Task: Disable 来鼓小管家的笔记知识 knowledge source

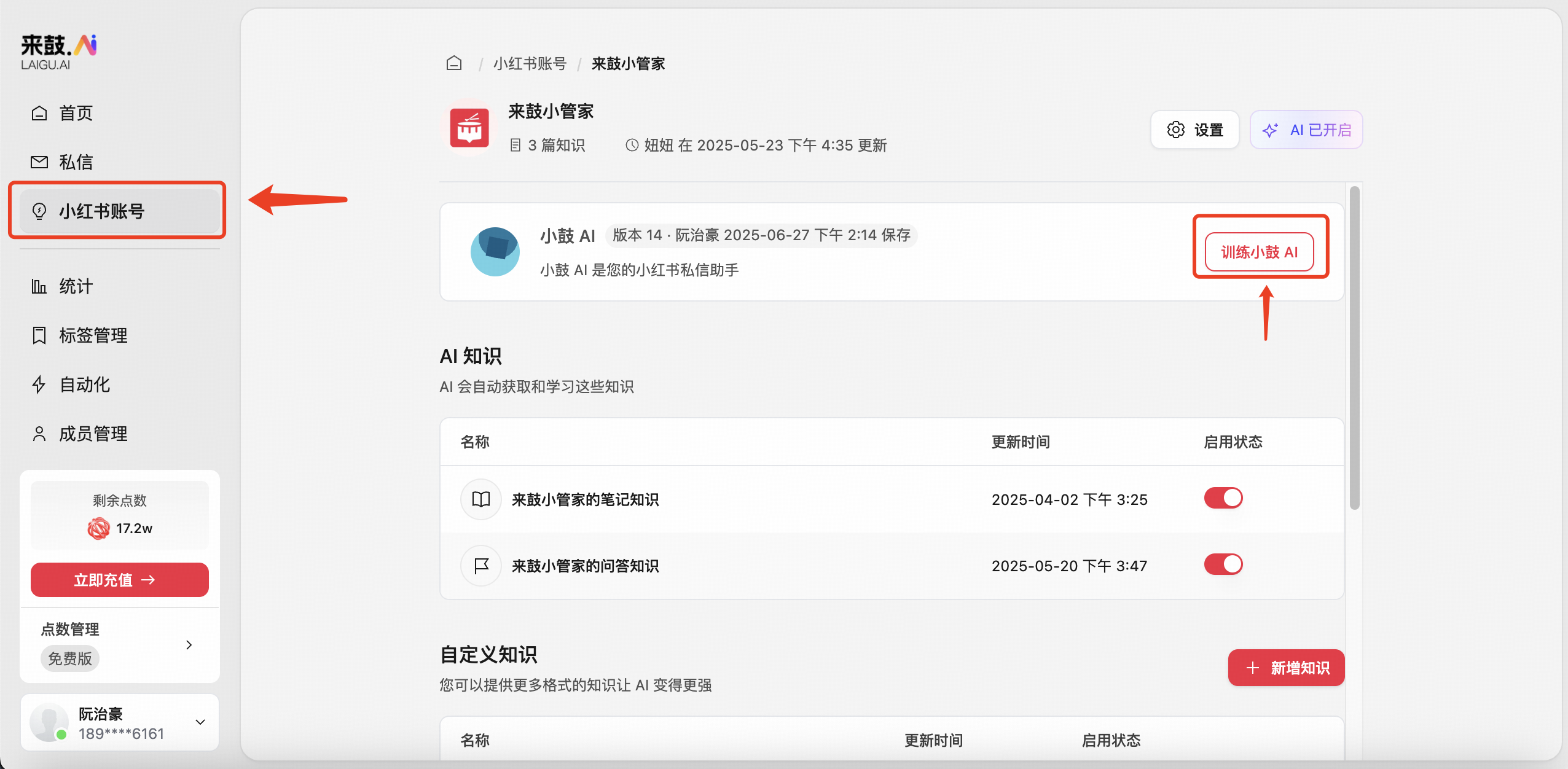Action: (1222, 498)
